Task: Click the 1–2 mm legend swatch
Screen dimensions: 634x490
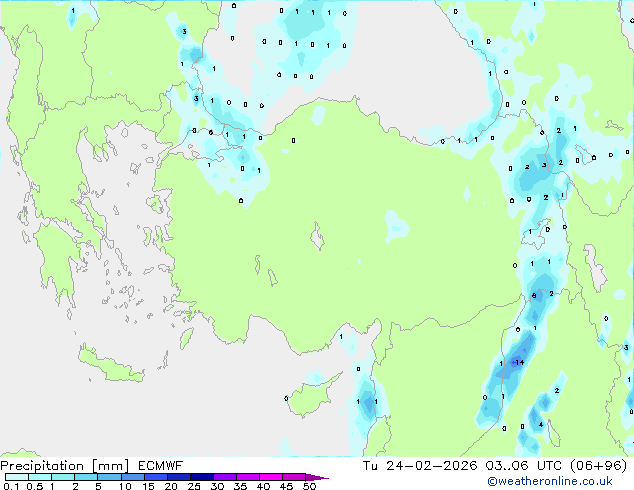Action: tap(63, 477)
